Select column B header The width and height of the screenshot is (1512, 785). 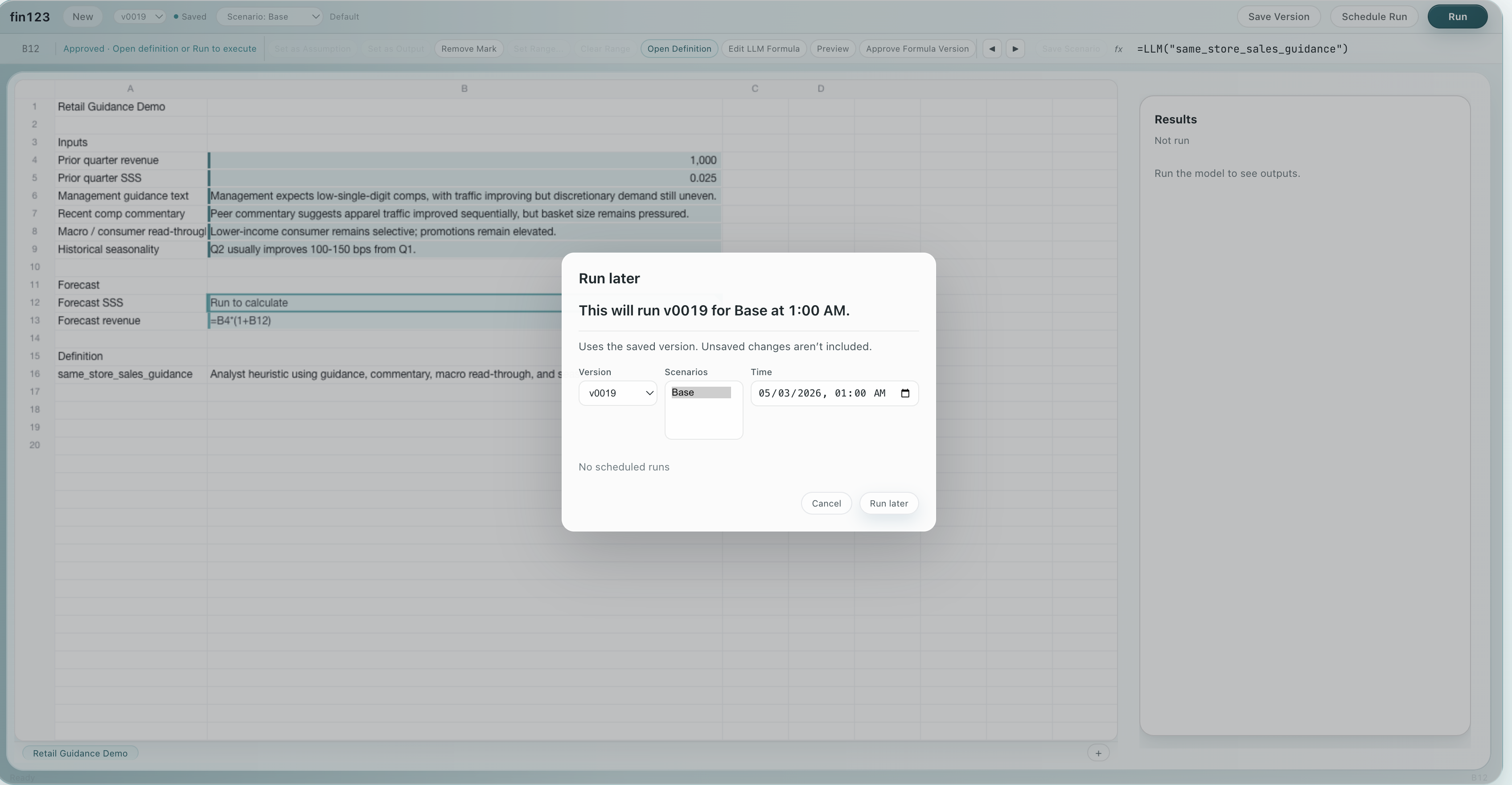[x=464, y=89]
